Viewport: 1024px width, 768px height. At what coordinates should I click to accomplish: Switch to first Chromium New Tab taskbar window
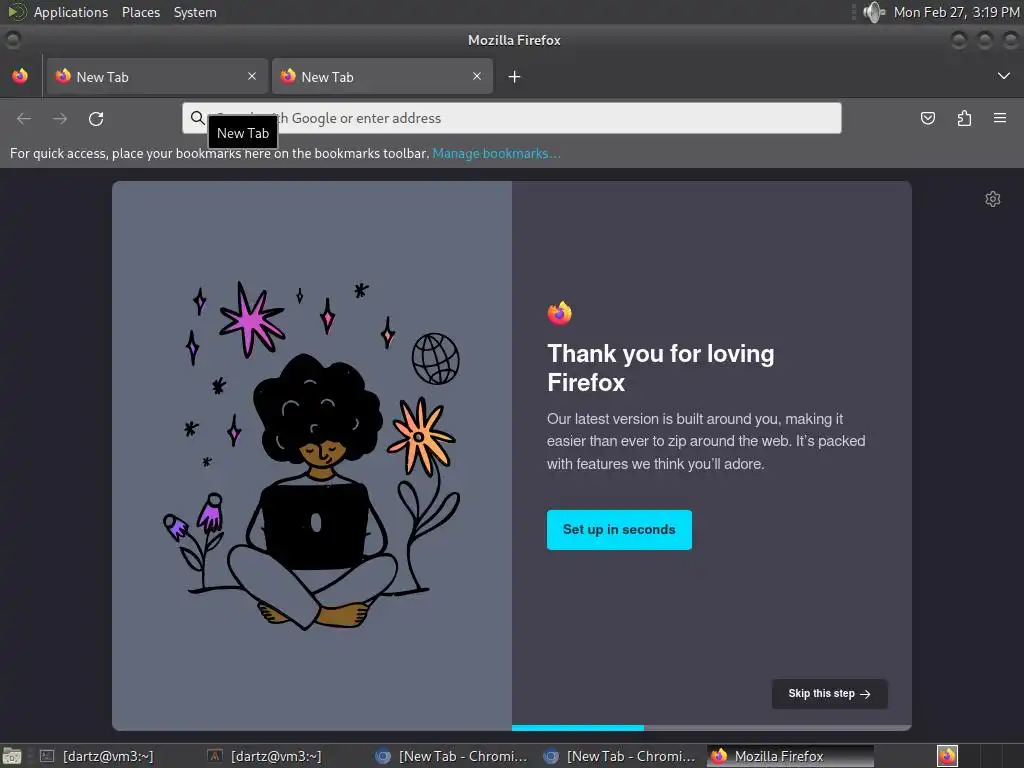pyautogui.click(x=452, y=756)
